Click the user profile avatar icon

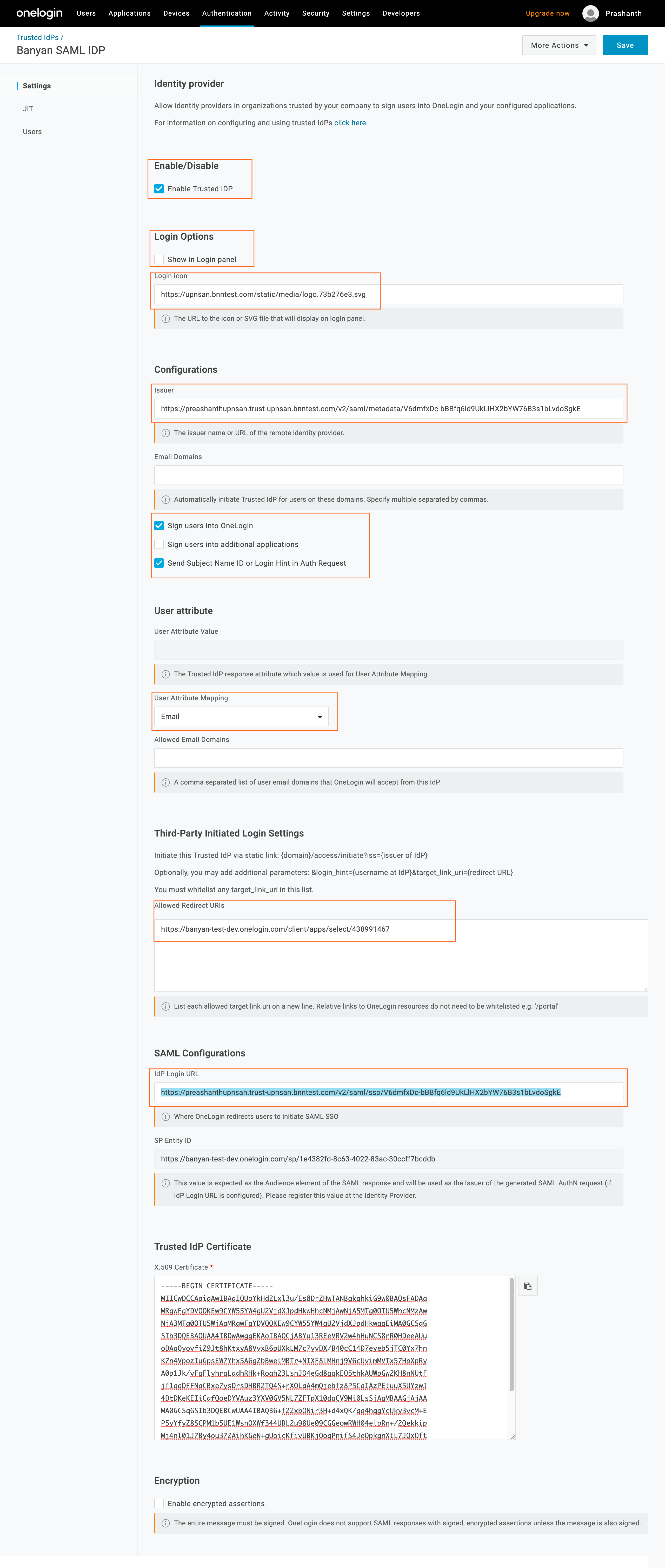[590, 14]
